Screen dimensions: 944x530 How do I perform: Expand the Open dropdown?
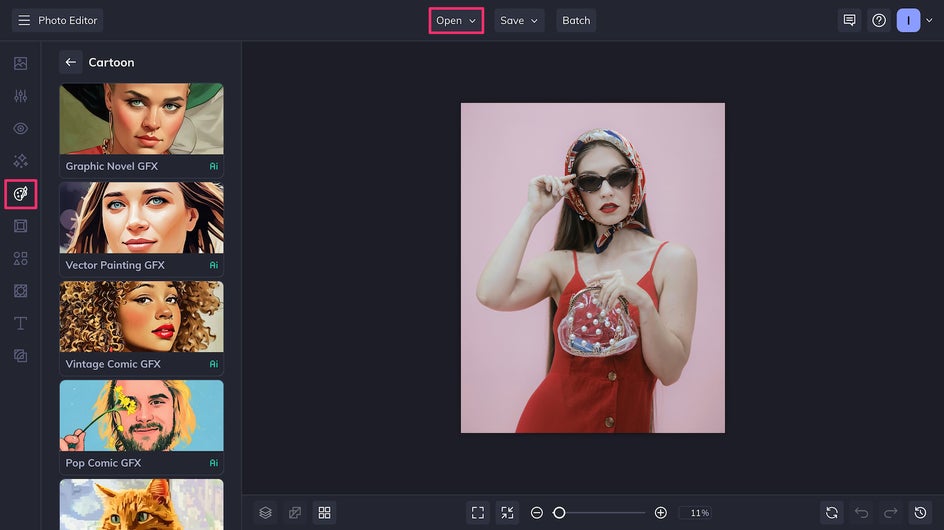point(456,20)
